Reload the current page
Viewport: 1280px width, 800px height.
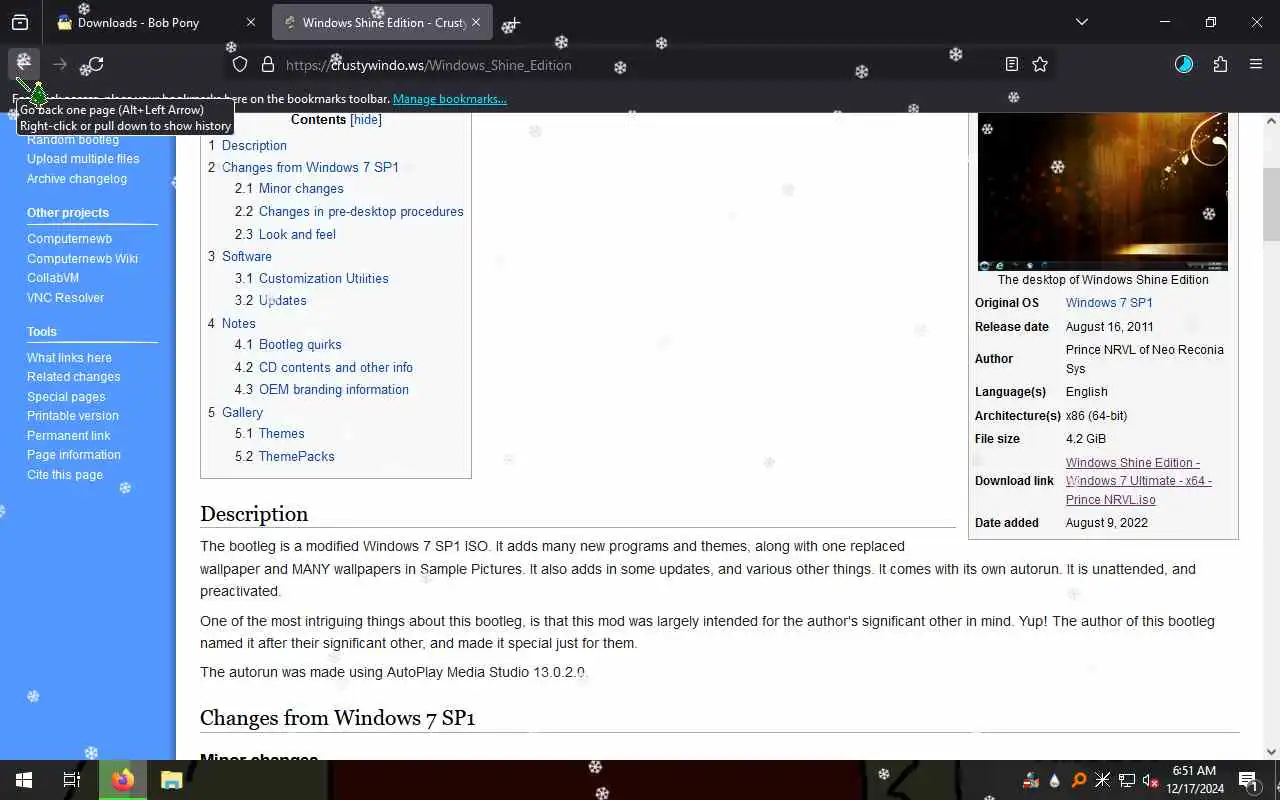tap(96, 64)
